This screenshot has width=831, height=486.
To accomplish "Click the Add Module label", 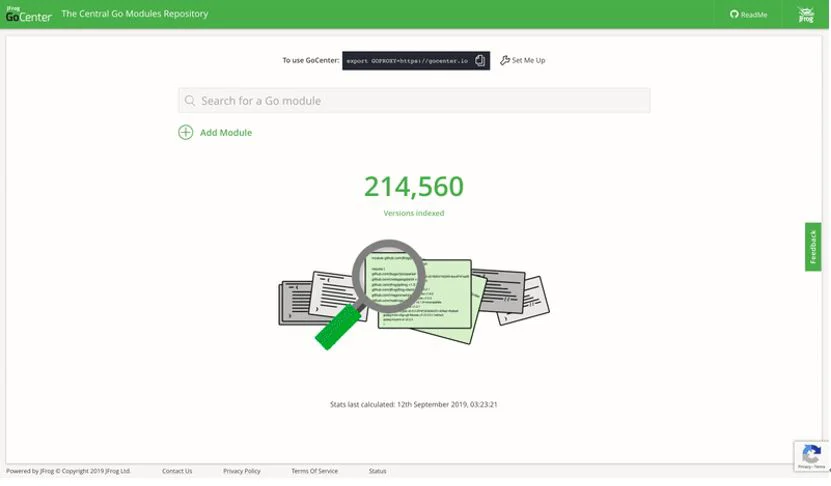I will (x=226, y=132).
